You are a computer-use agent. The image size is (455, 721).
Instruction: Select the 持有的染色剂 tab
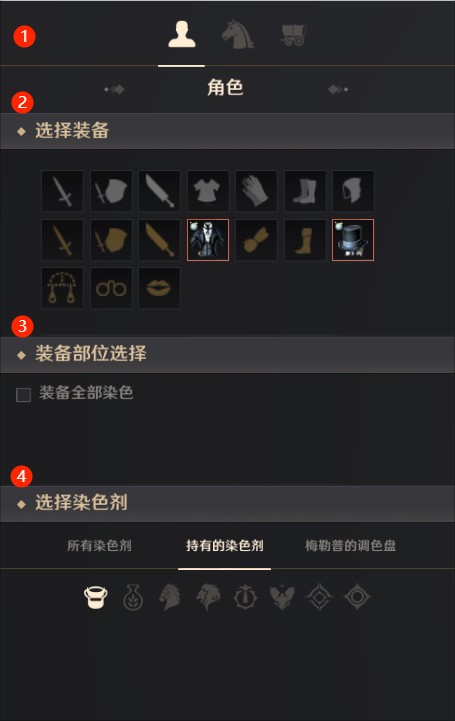pos(225,546)
